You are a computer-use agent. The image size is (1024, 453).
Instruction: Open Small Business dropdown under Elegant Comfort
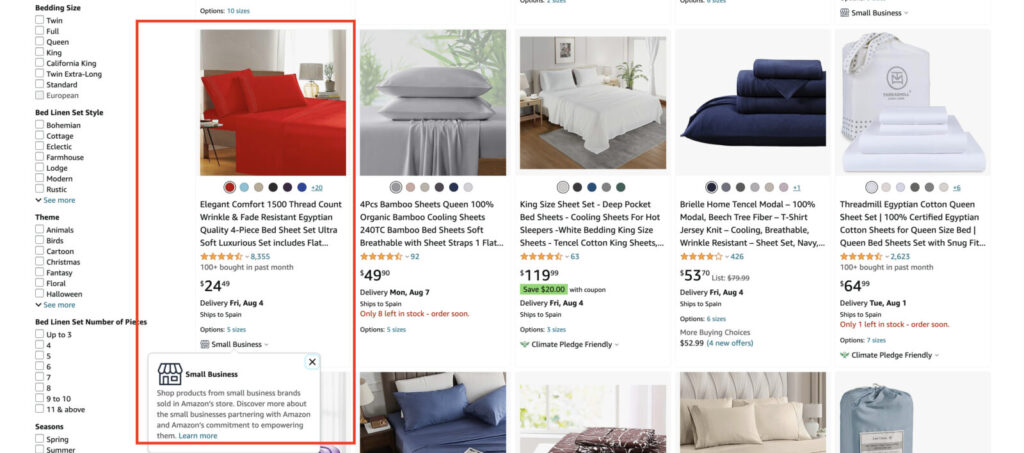tap(234, 344)
